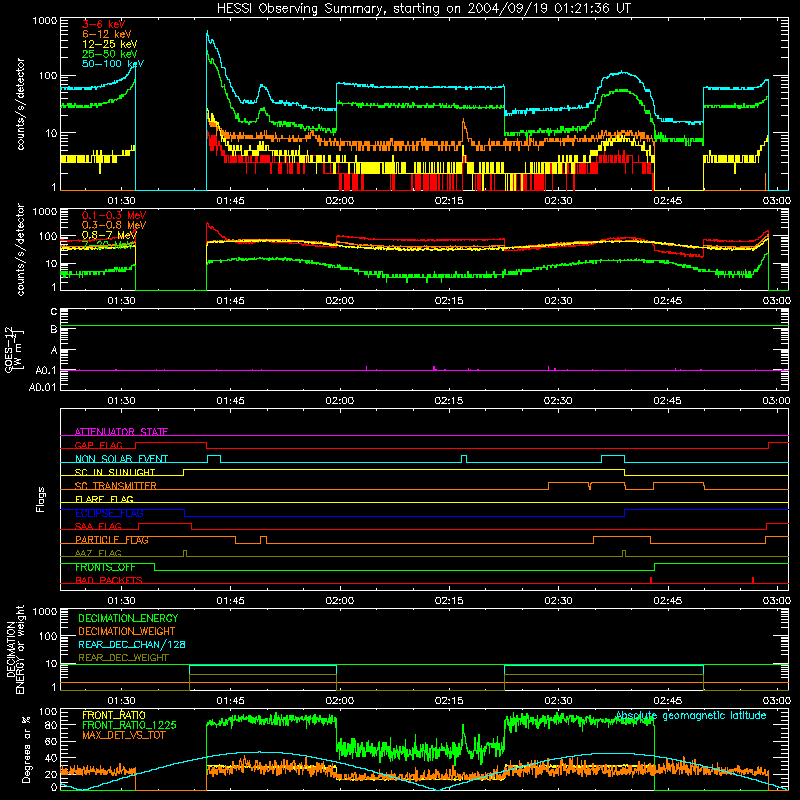This screenshot has height=800, width=800.
Task: Click the 0.3-0.8 MeV legend label
Action: [x=114, y=225]
